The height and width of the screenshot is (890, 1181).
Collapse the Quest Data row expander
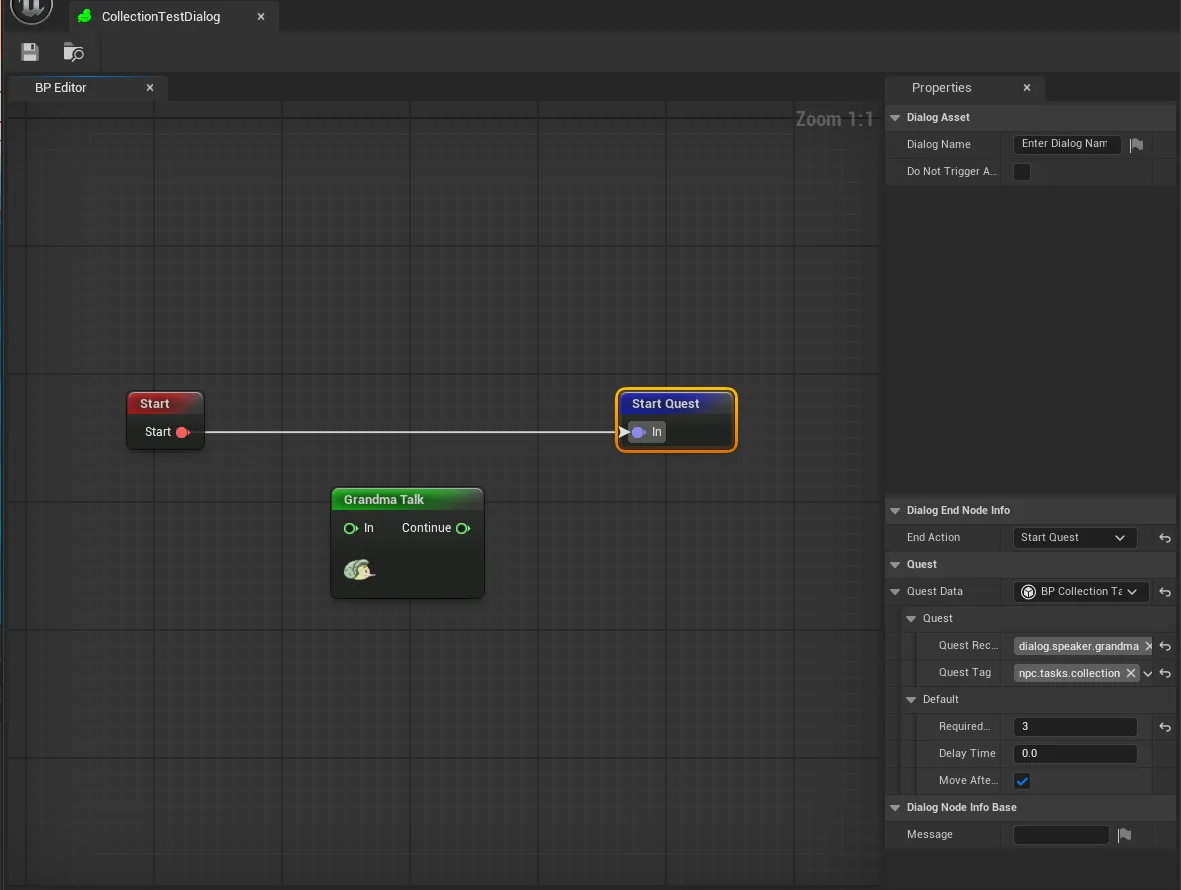point(896,592)
